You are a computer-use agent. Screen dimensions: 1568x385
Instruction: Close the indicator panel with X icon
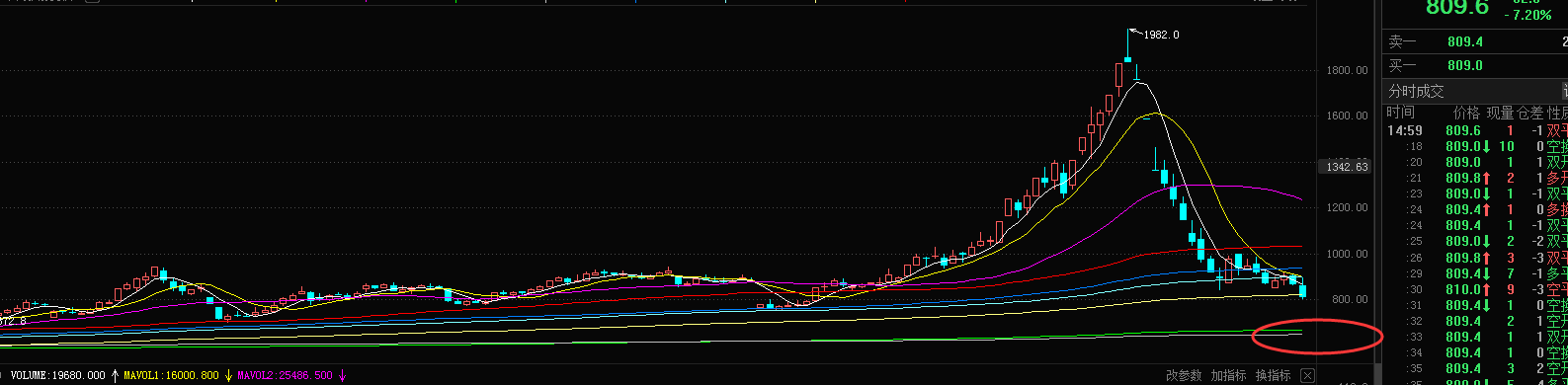[1307, 376]
